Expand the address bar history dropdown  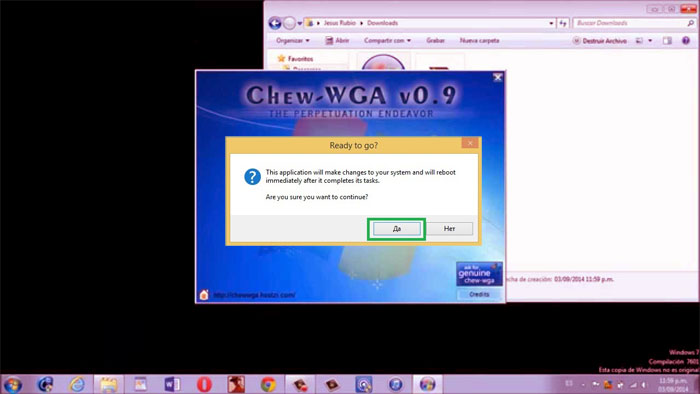point(551,23)
